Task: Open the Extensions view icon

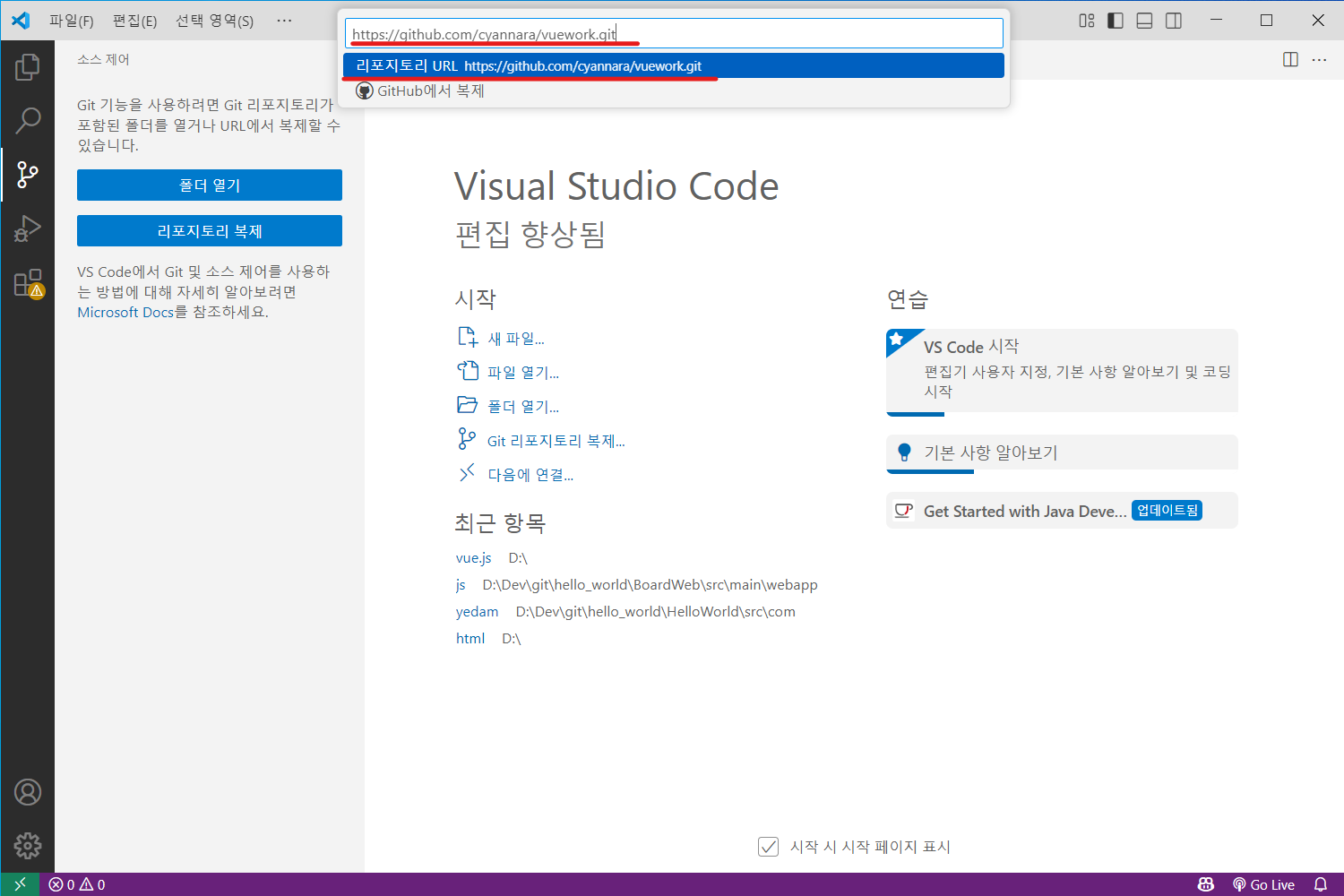Action: (x=28, y=284)
